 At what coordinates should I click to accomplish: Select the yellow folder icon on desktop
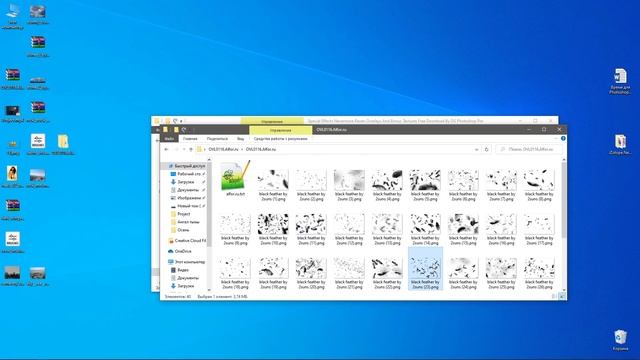pyautogui.click(x=63, y=144)
